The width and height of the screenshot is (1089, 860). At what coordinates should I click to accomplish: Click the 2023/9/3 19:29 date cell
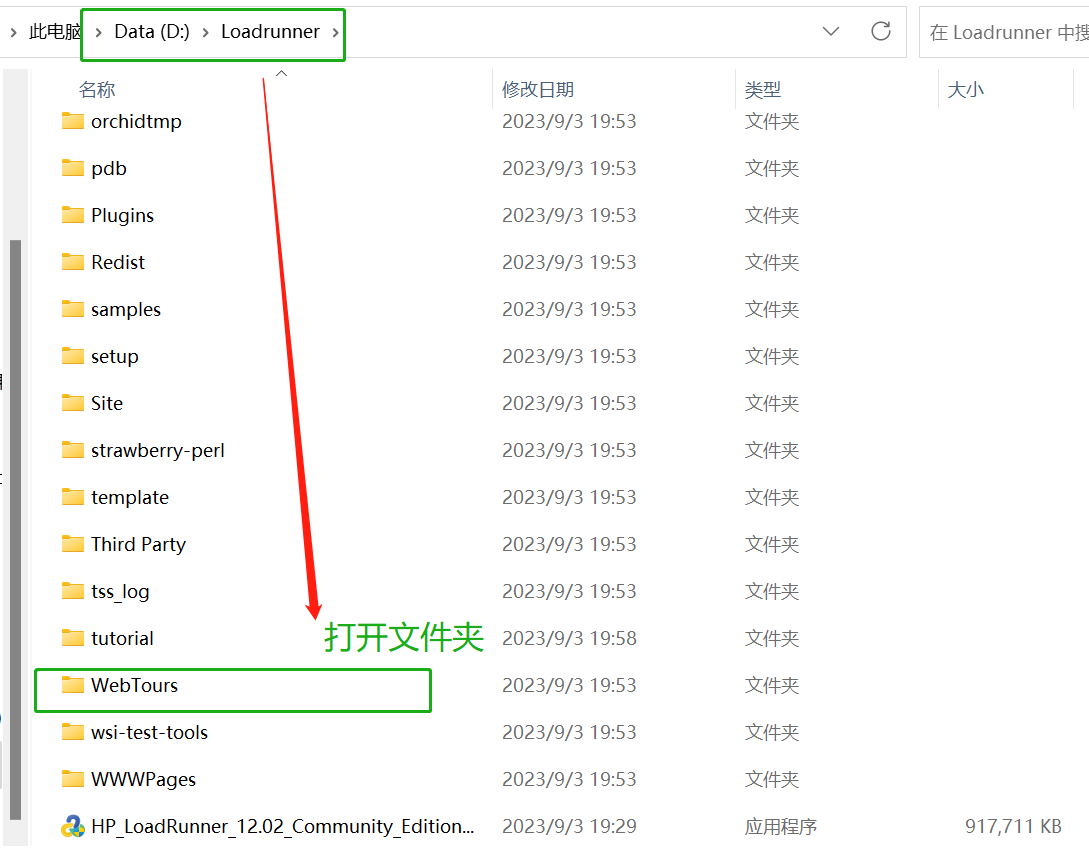coord(569,826)
